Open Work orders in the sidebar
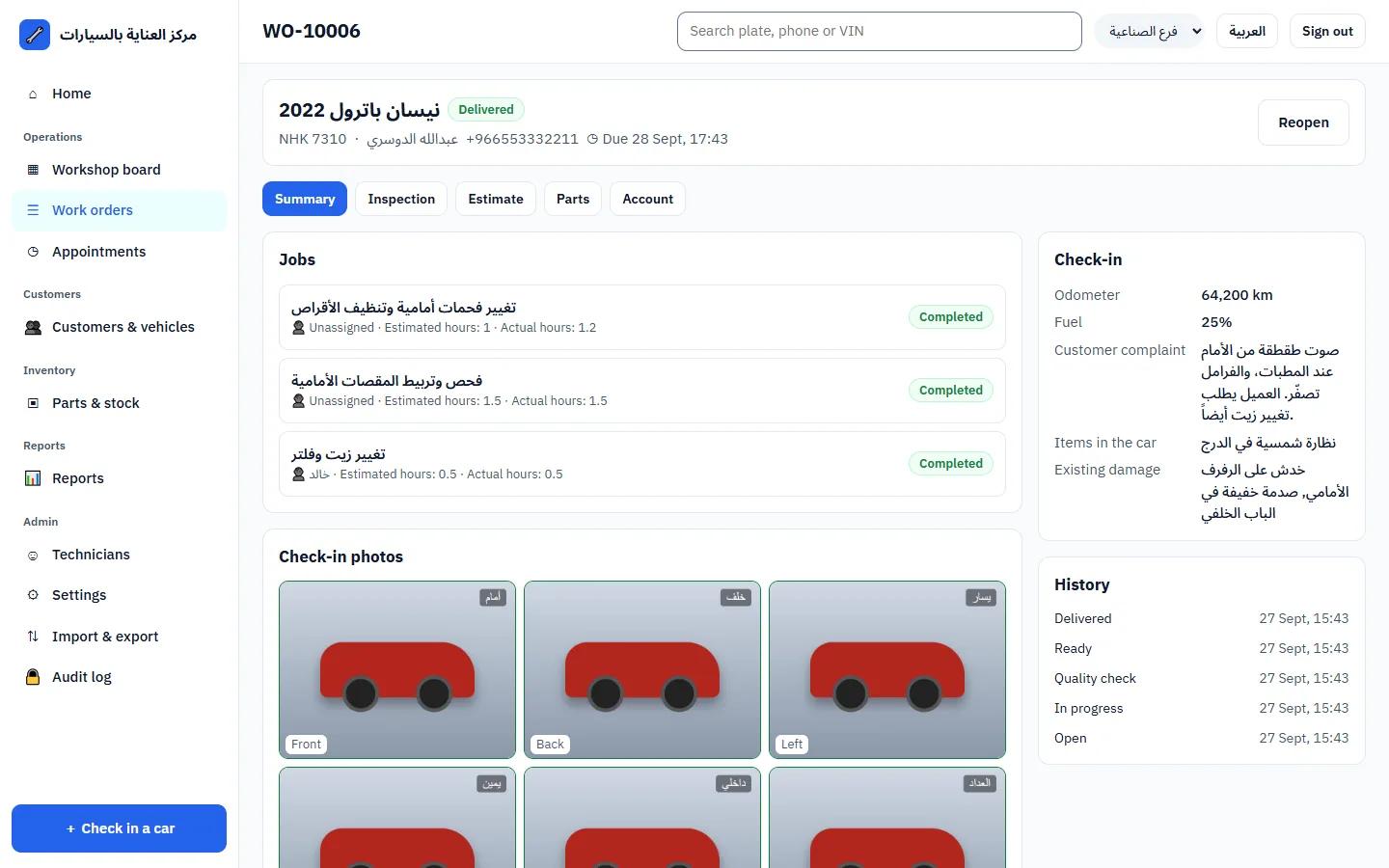This screenshot has height=868, width=1389. (120, 210)
